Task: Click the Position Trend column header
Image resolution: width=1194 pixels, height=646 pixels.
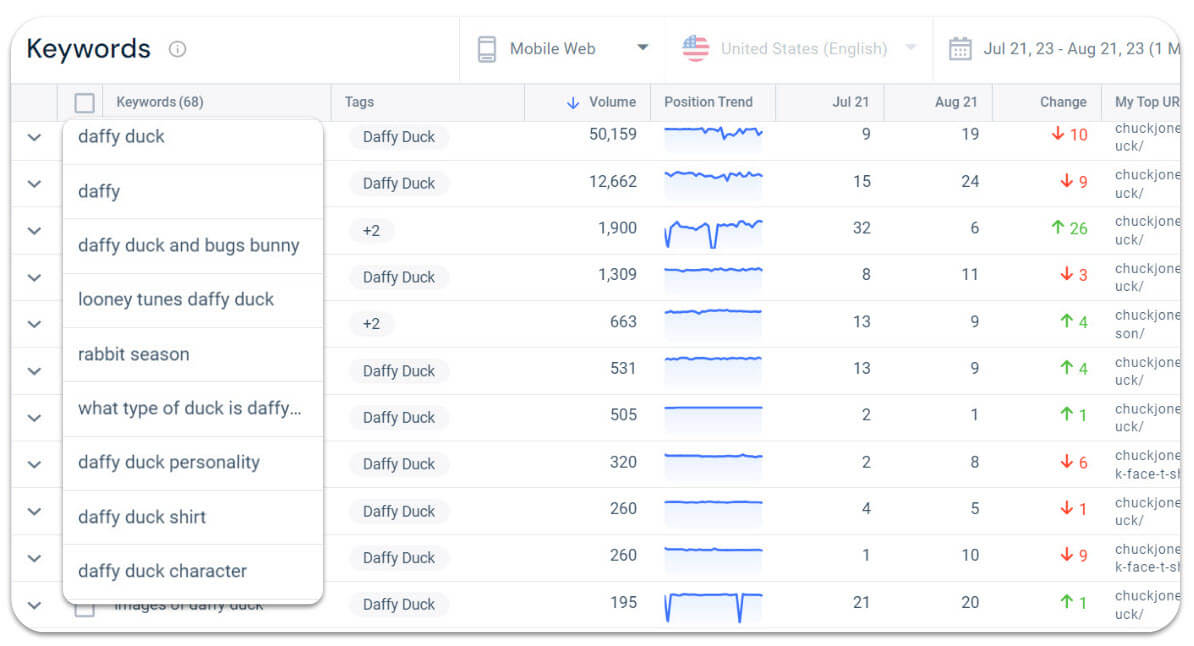Action: pyautogui.click(x=708, y=102)
